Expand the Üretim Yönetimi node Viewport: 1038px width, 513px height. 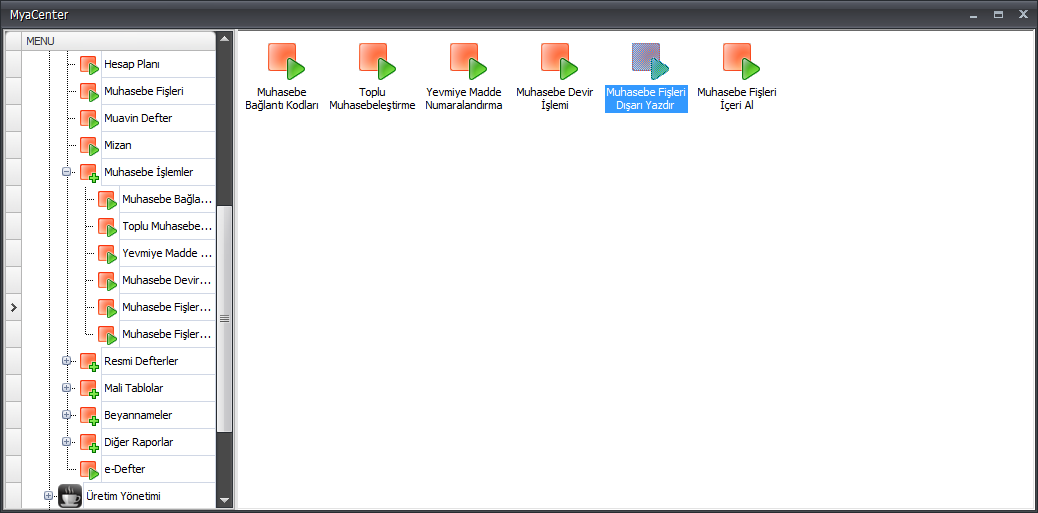[x=48, y=495]
